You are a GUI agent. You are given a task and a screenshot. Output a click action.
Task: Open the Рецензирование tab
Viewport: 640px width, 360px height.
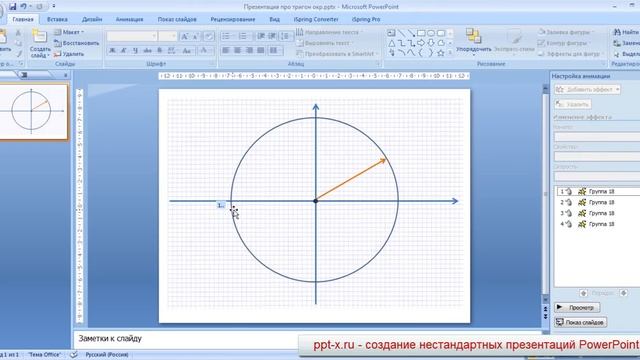coord(233,19)
